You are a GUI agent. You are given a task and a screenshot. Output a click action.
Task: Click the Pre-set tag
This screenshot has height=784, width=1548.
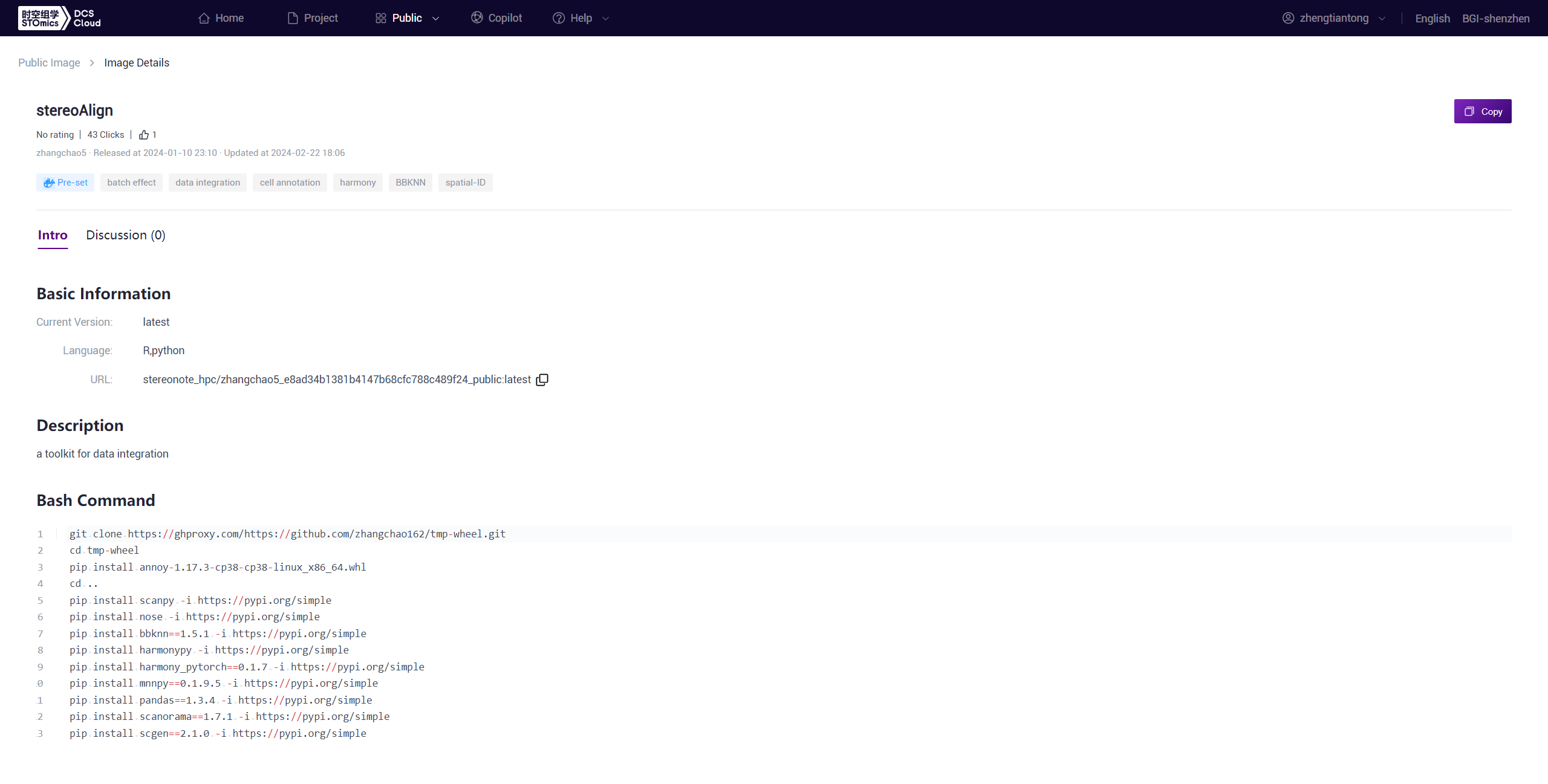coord(65,183)
